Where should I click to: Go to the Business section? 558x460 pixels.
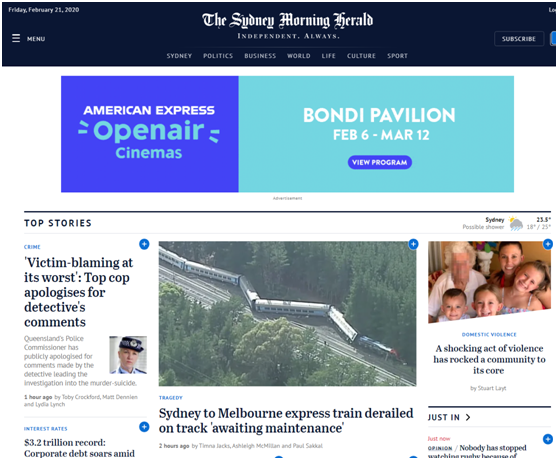point(260,56)
